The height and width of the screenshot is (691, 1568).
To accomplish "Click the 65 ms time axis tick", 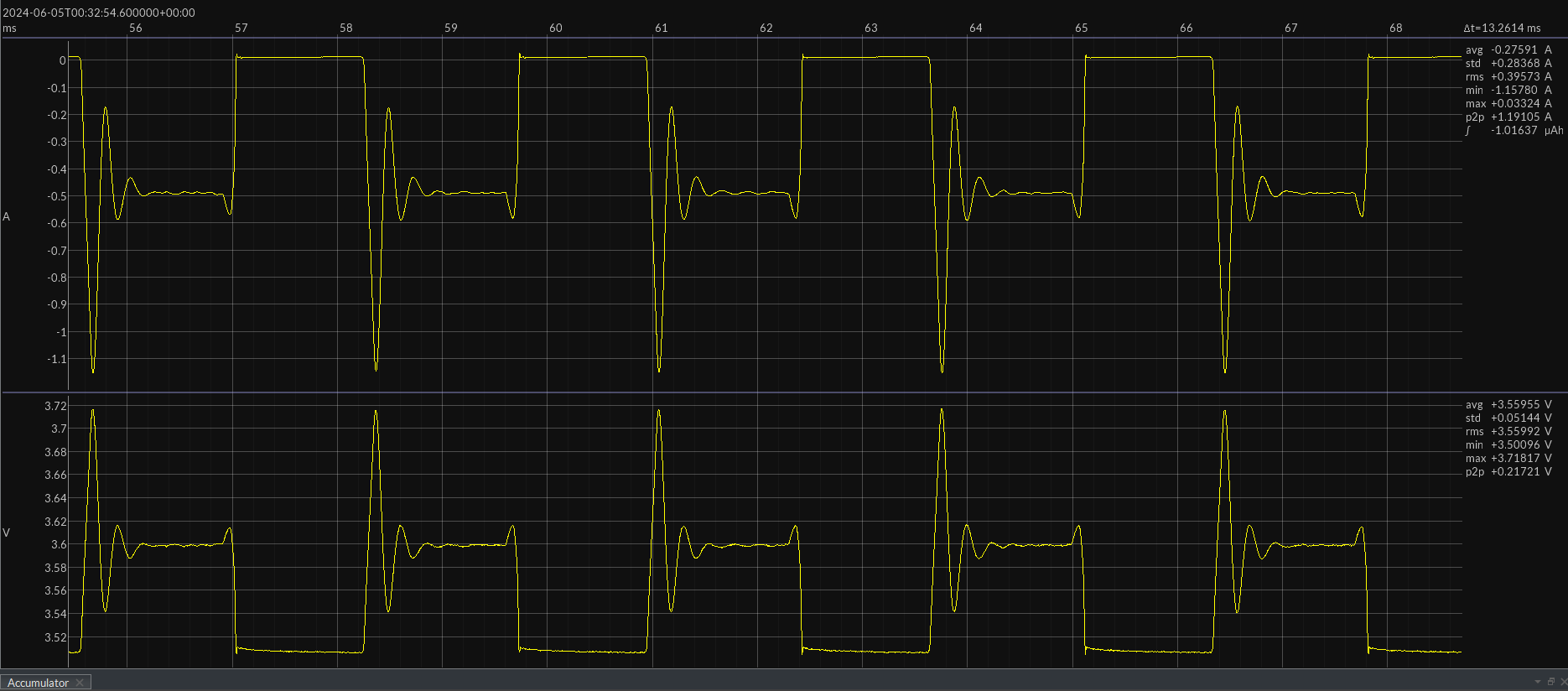I will (1082, 28).
